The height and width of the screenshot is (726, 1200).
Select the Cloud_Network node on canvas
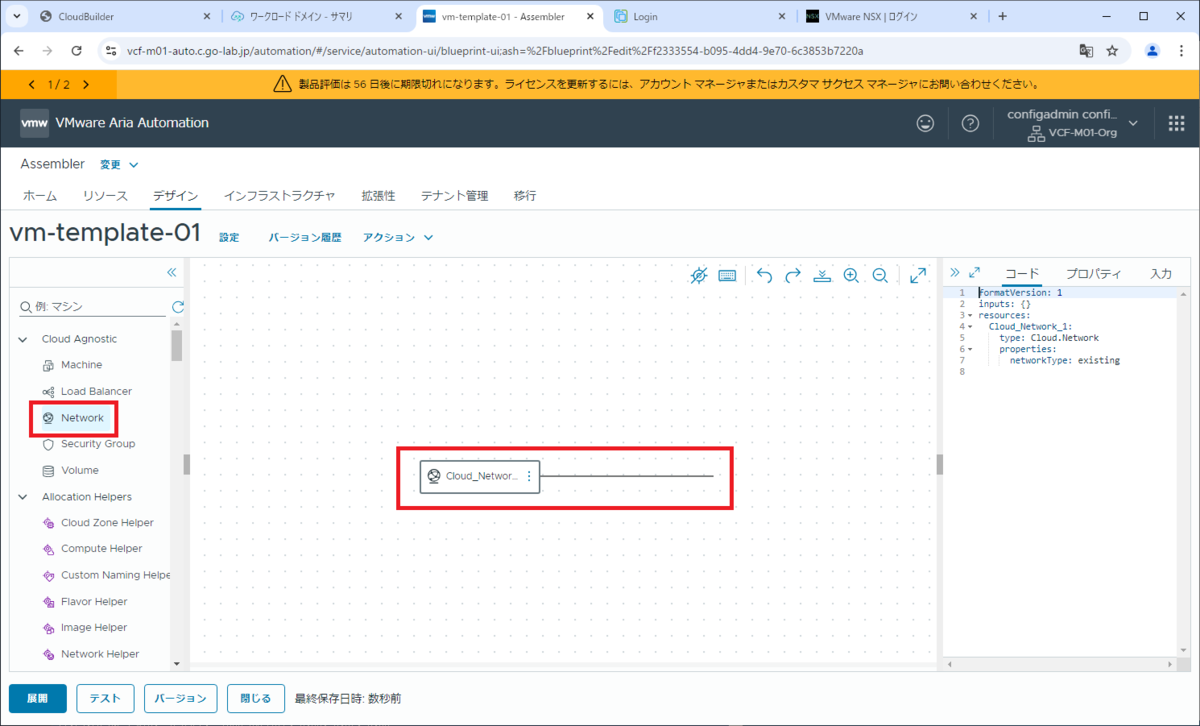478,477
